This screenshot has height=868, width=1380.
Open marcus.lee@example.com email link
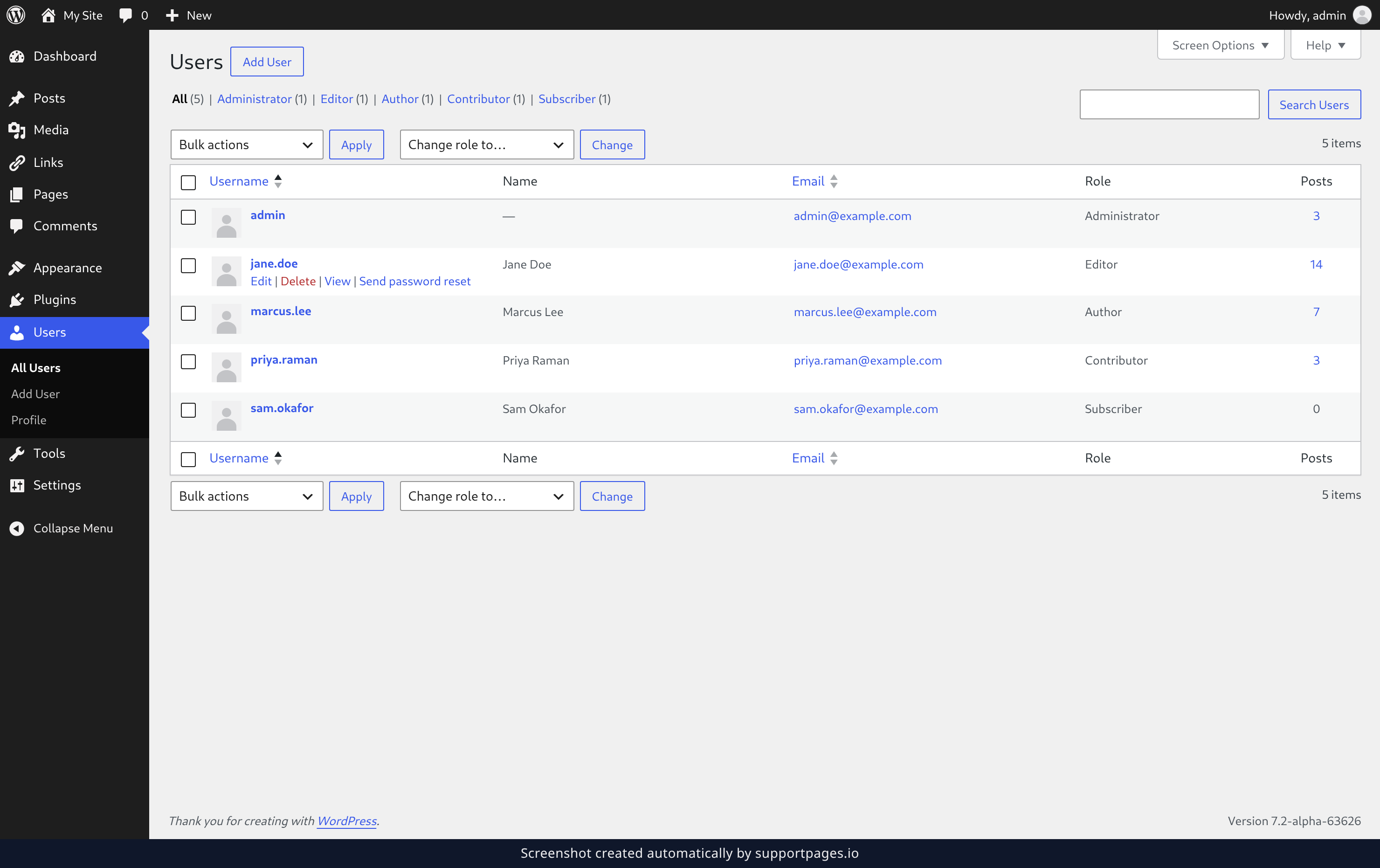click(865, 312)
